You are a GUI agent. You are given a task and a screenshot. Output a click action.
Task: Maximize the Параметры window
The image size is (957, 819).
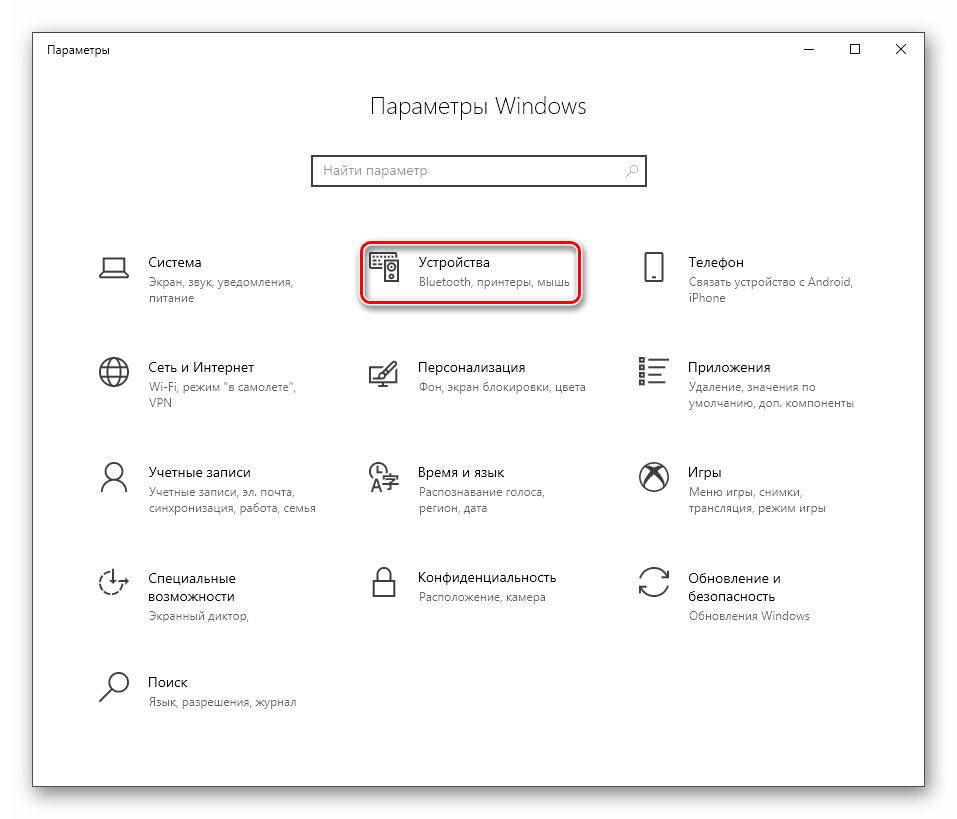point(855,49)
